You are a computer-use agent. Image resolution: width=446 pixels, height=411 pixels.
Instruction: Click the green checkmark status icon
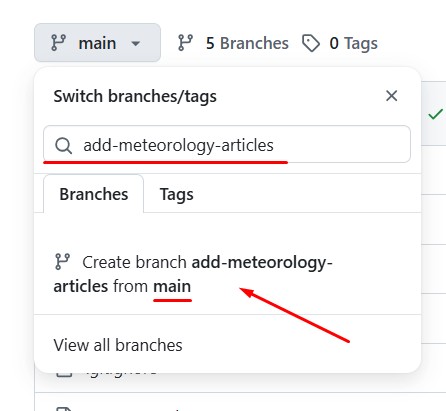point(435,114)
